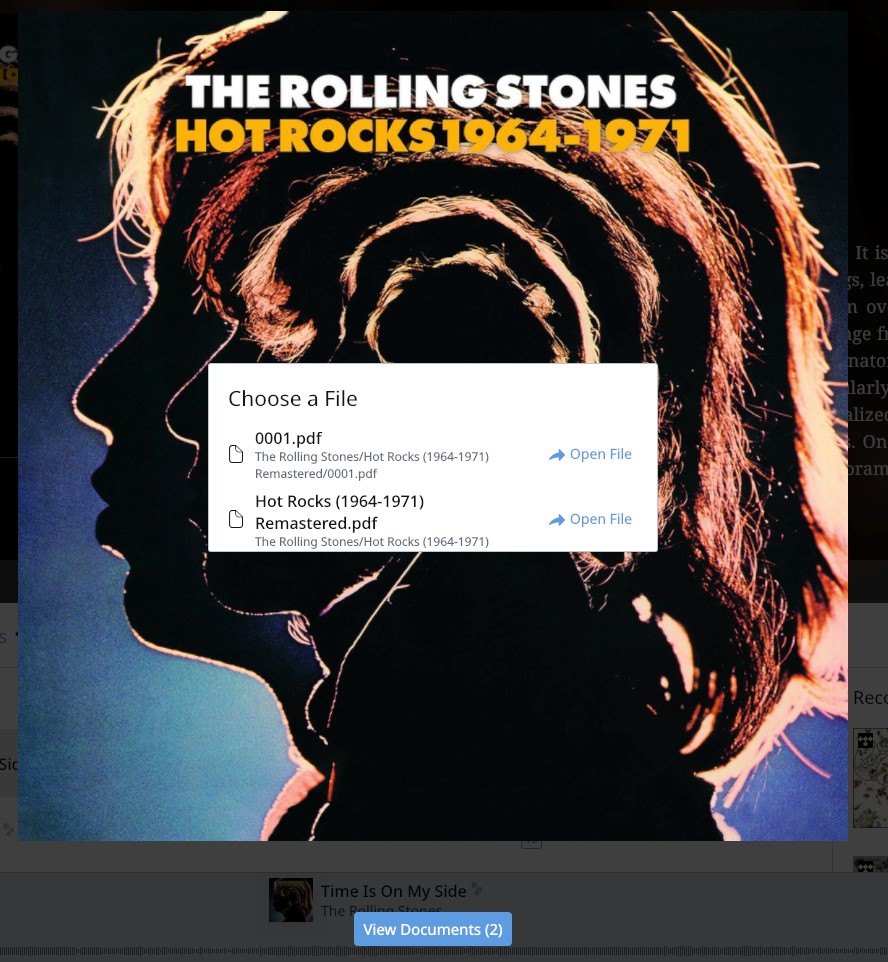Click the share arrow icon for 0001.pdf
The width and height of the screenshot is (888, 962).
557,455
